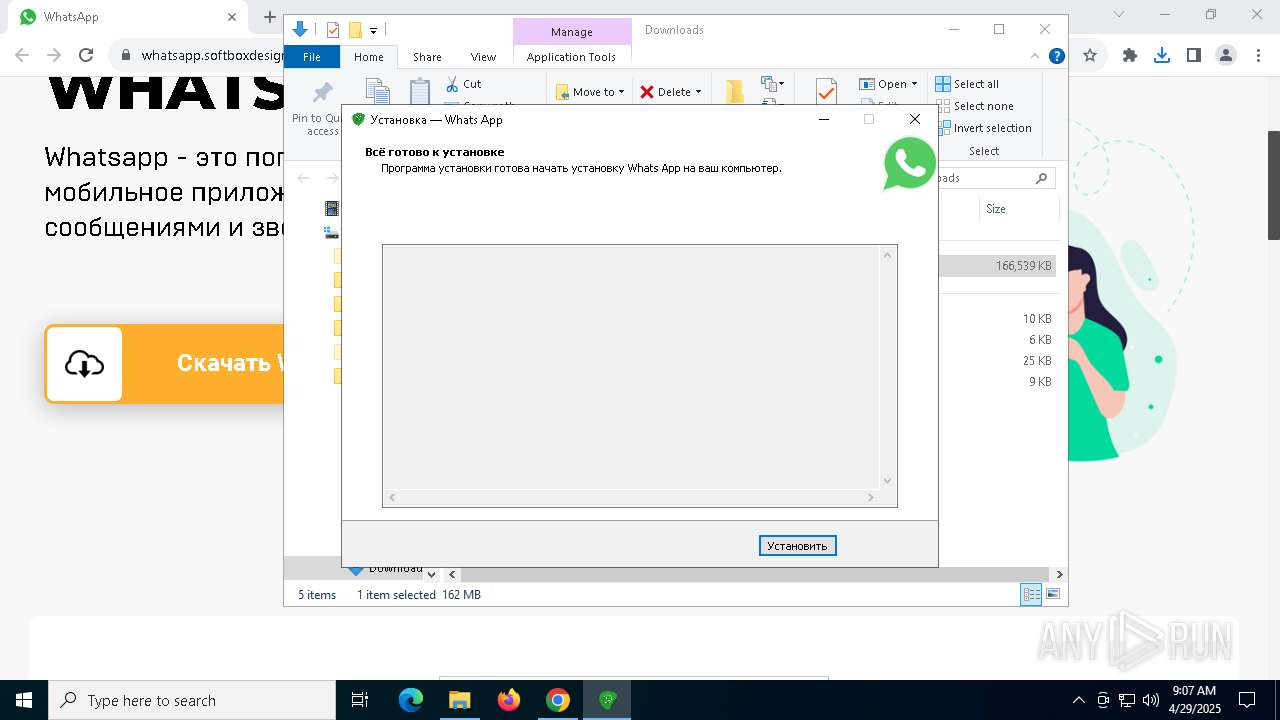Switch Explorer to details view icon
1280x720 pixels.
point(1031,594)
